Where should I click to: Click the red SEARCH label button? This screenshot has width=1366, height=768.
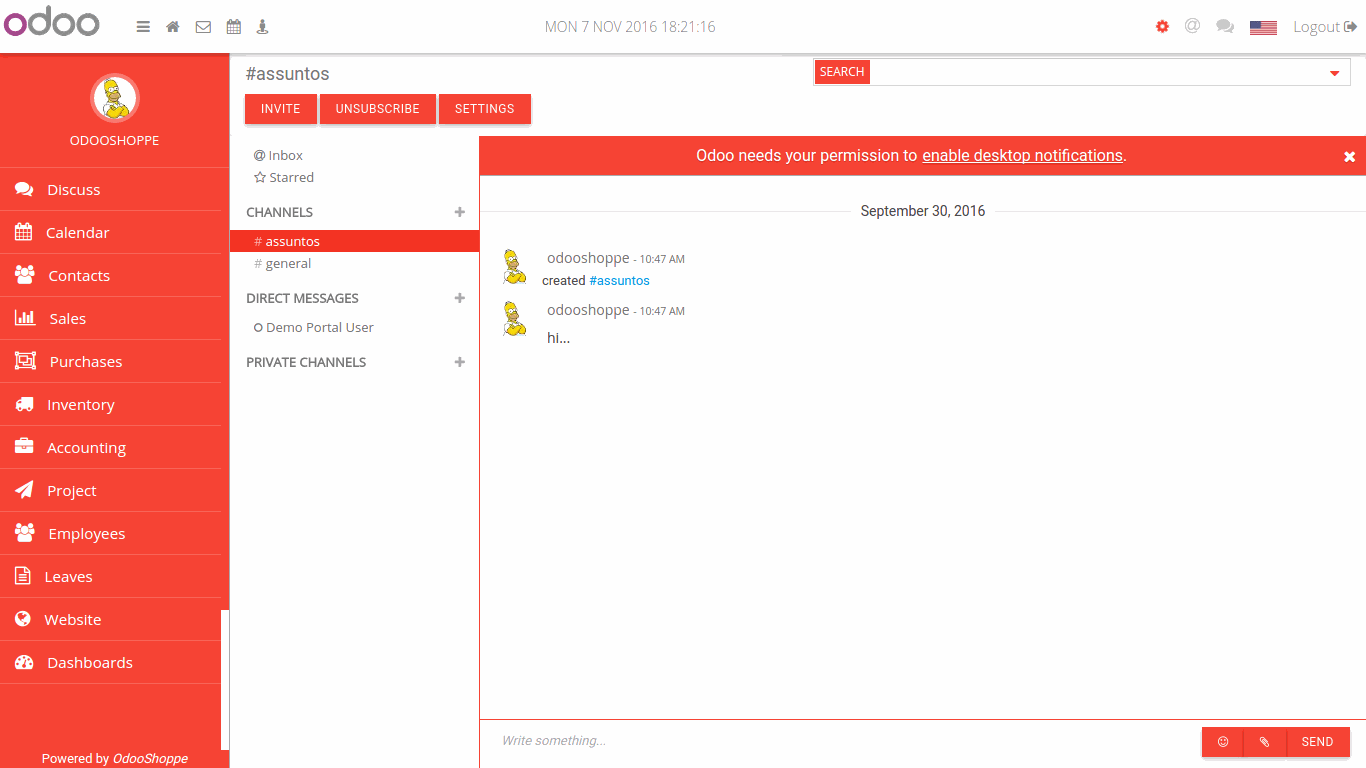click(x=842, y=72)
